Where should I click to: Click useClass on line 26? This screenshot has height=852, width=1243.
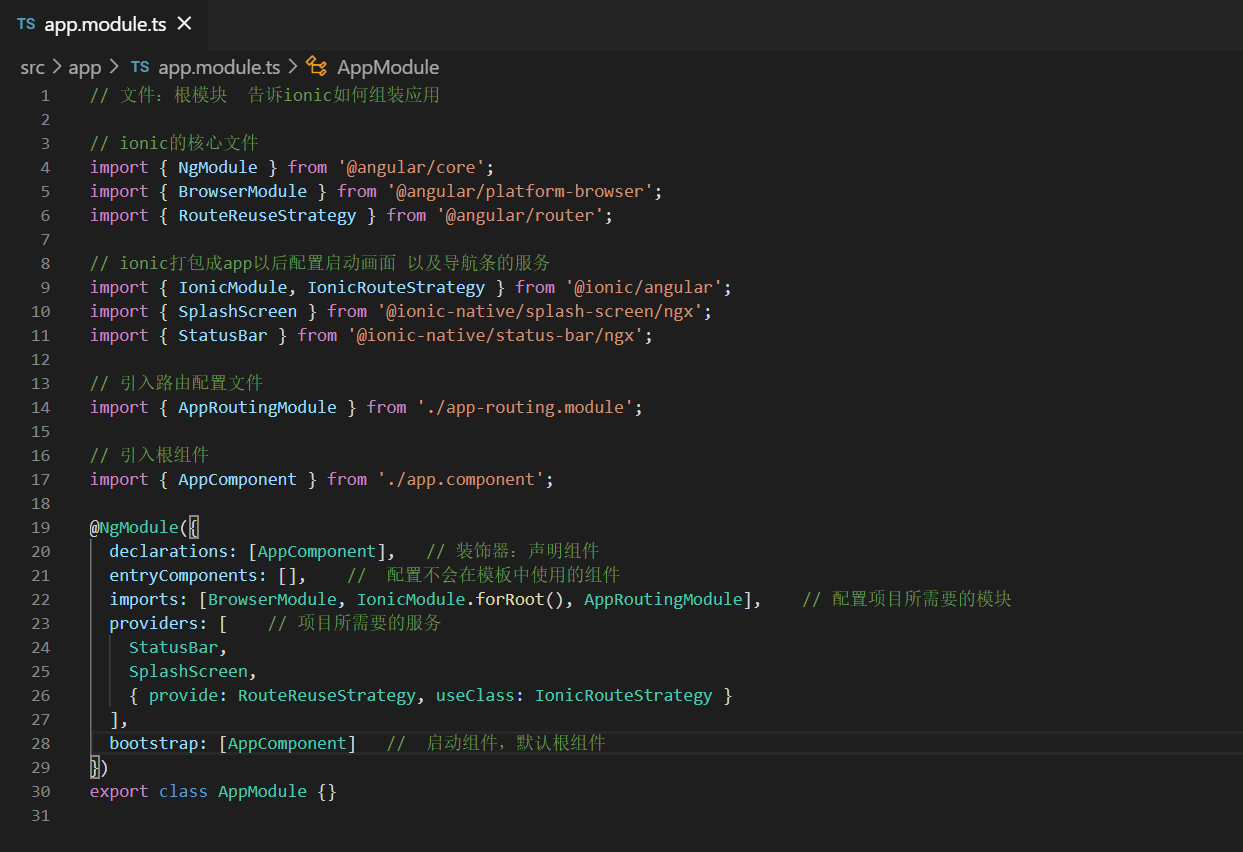point(475,695)
